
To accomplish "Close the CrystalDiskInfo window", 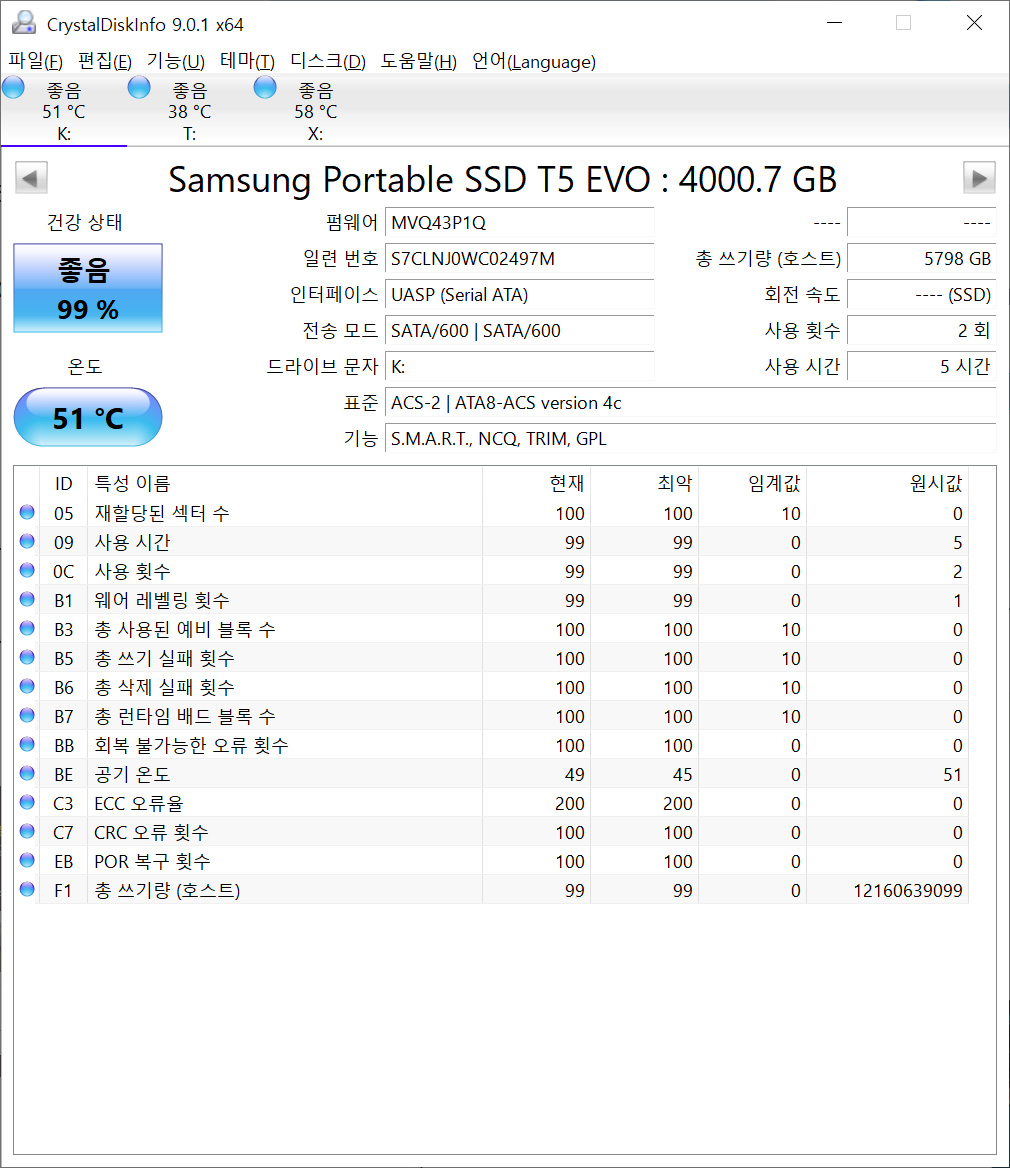I will tap(974, 23).
